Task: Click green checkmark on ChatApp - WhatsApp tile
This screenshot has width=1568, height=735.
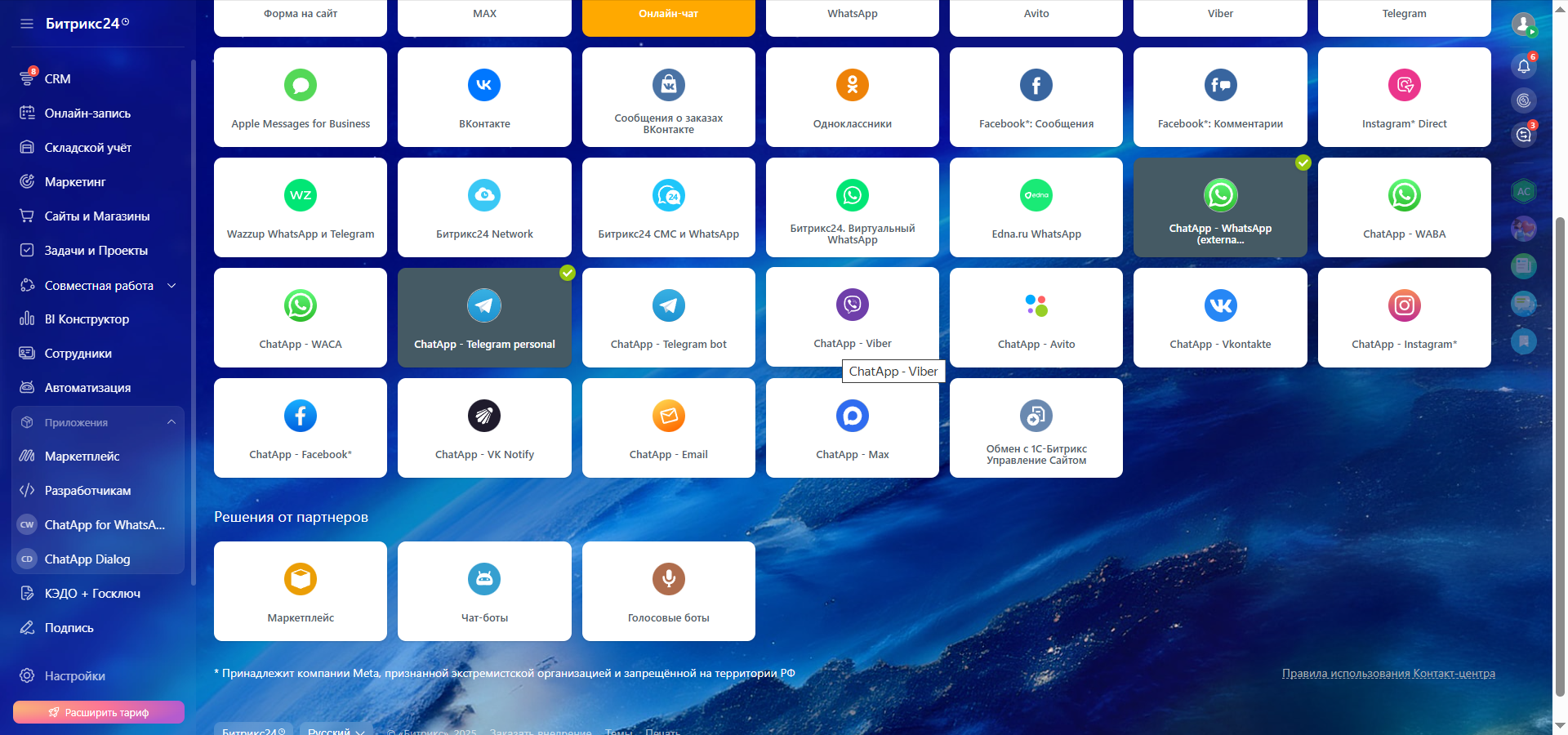Action: tap(1303, 163)
